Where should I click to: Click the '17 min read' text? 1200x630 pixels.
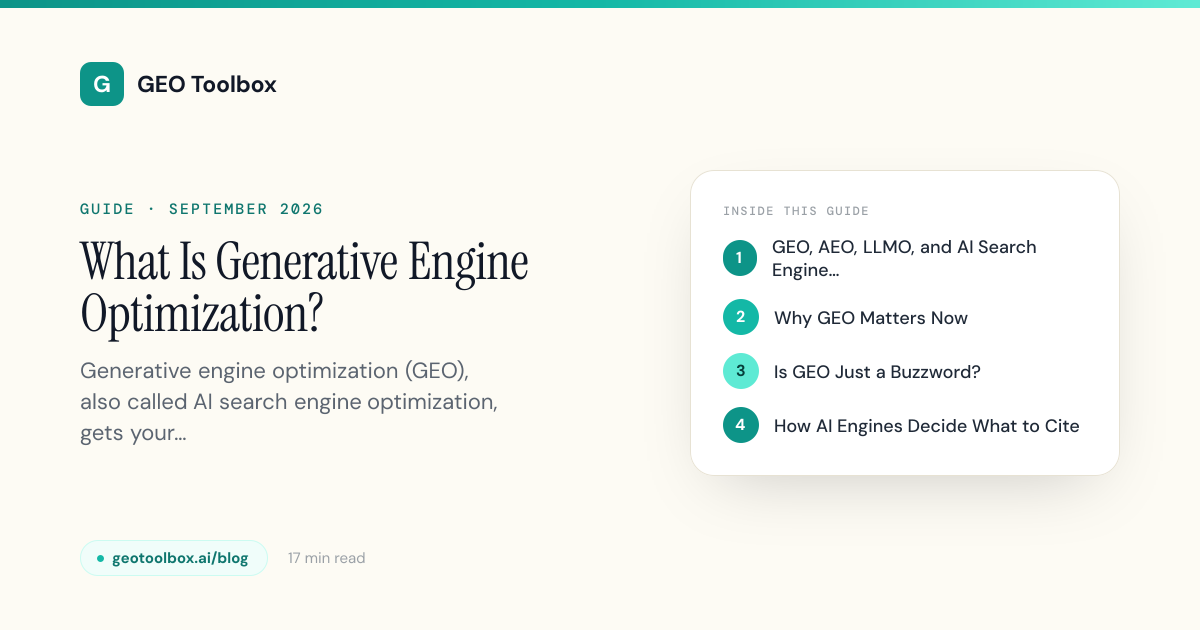coord(326,558)
